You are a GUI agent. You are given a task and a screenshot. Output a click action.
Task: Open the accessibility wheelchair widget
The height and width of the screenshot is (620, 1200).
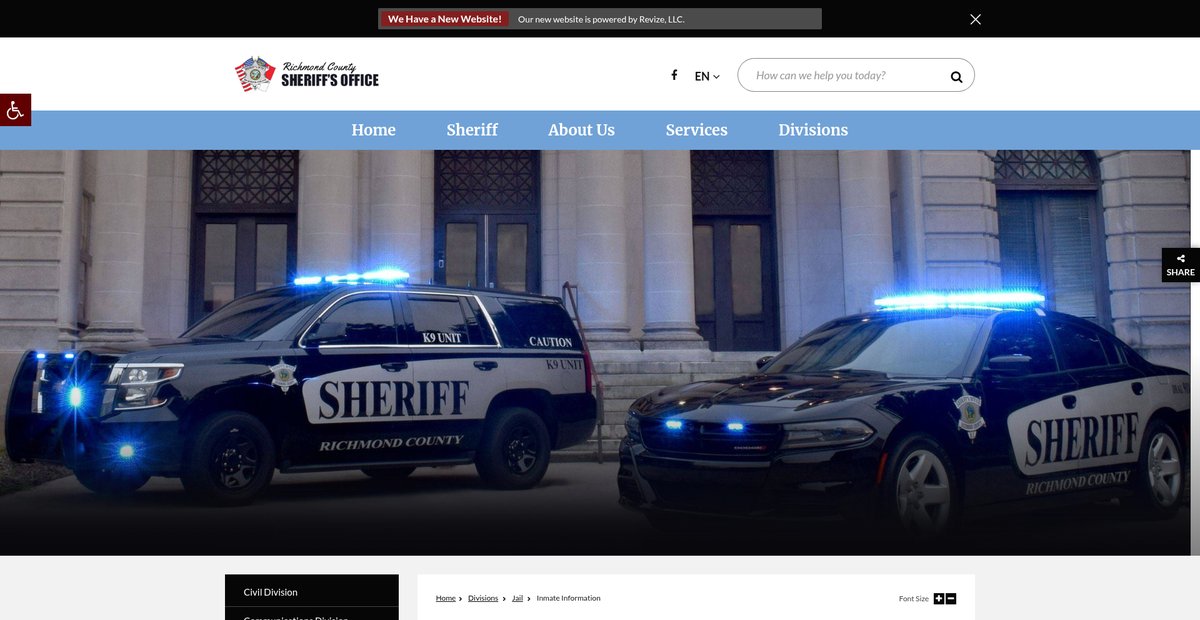[15, 110]
